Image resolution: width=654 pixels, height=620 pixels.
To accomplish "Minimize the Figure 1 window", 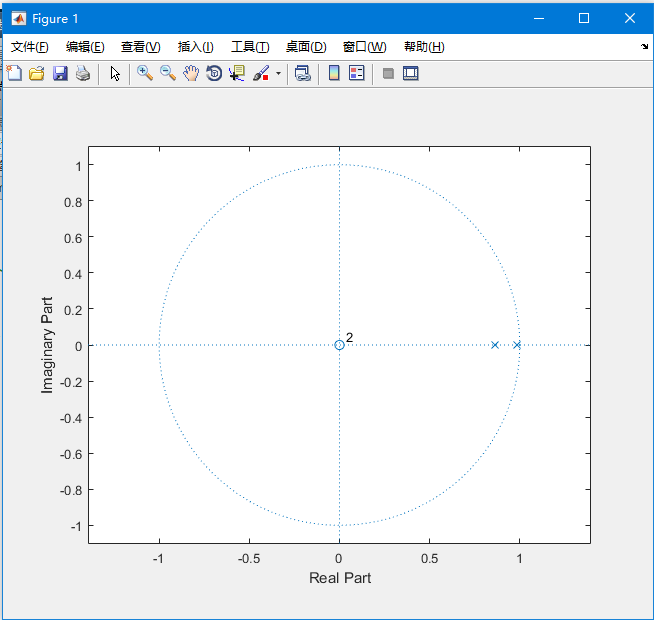I will (x=539, y=18).
